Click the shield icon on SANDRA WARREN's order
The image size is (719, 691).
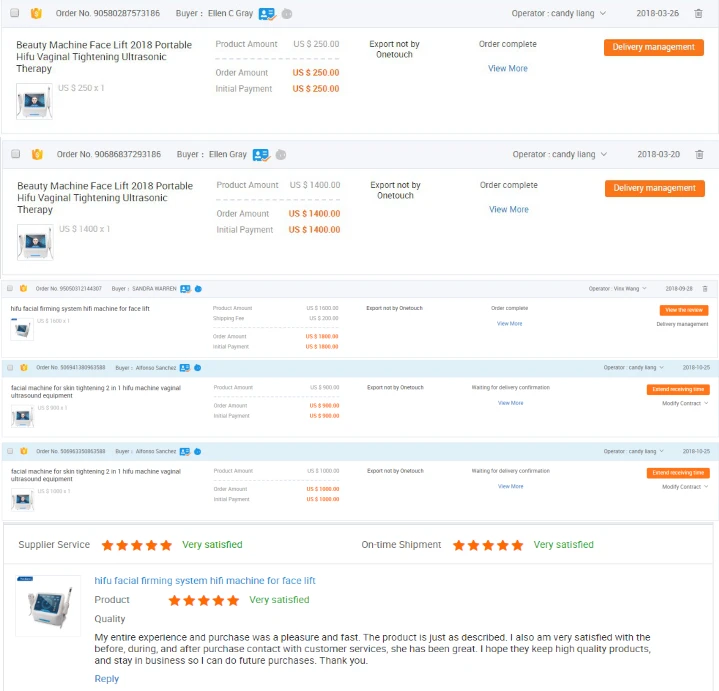coord(23,288)
